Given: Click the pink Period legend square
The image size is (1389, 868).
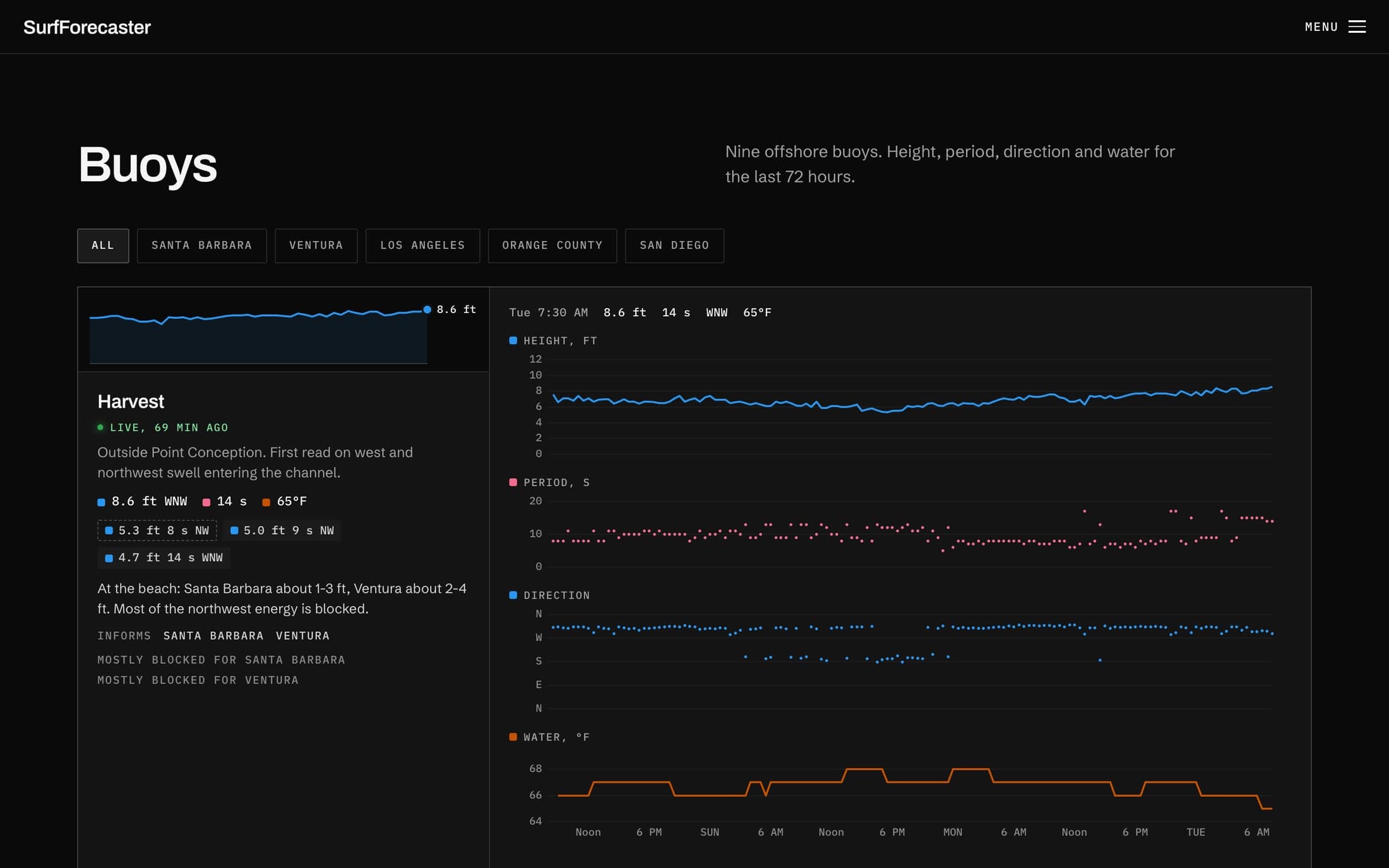Looking at the screenshot, I should (x=513, y=482).
